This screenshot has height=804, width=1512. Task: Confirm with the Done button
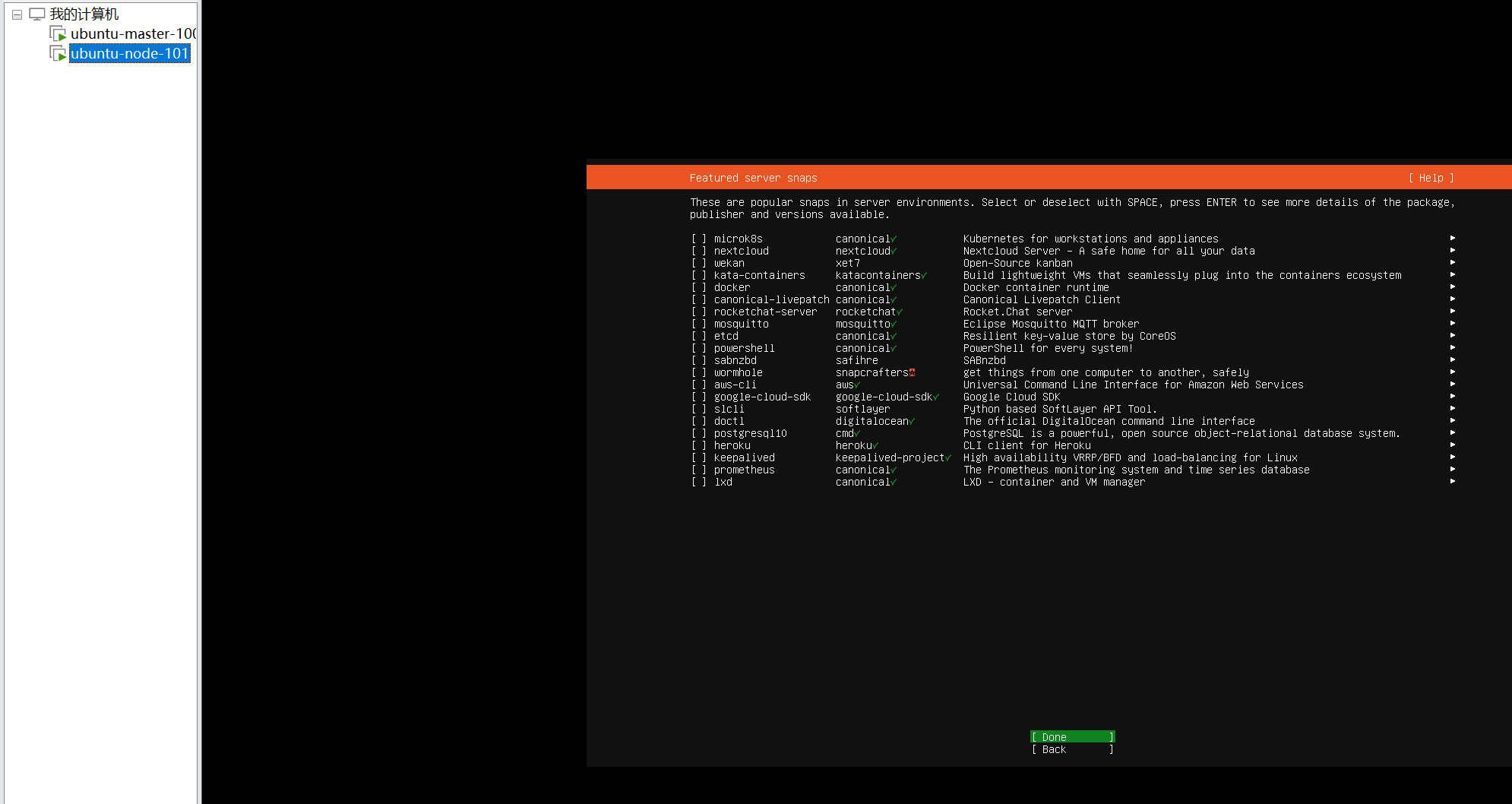click(1072, 737)
